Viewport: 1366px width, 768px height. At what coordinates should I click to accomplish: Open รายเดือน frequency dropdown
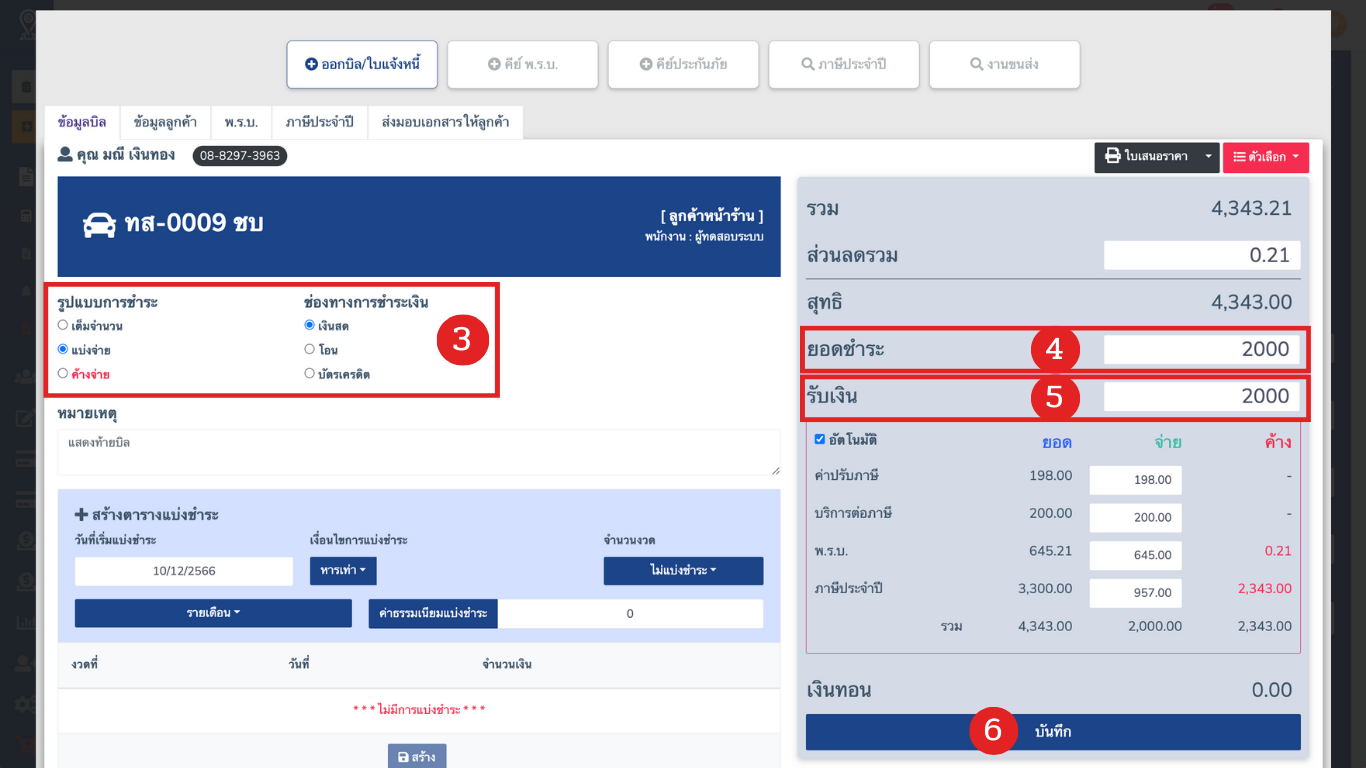[x=213, y=613]
